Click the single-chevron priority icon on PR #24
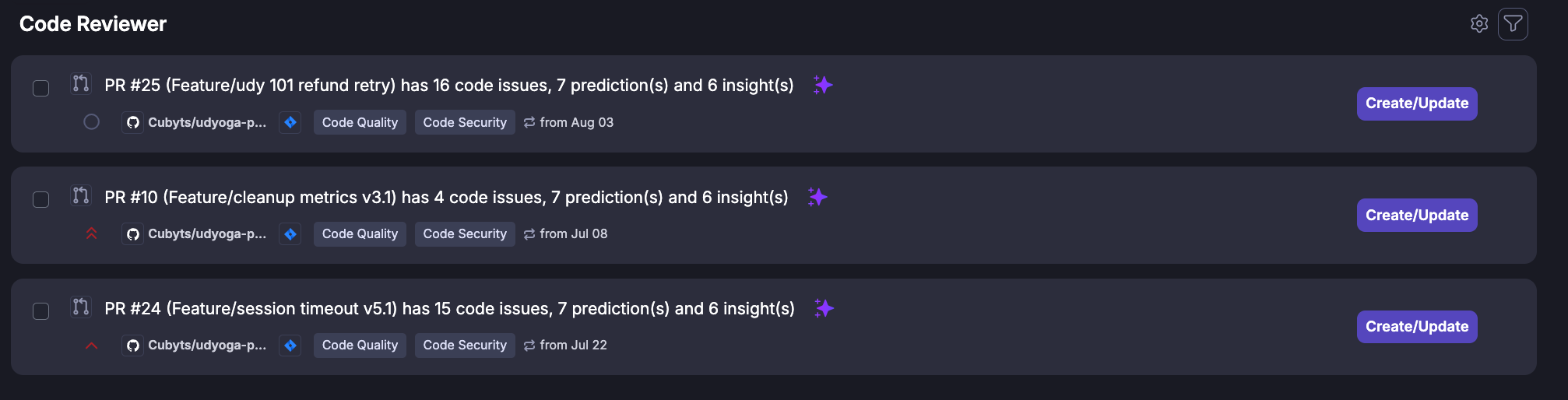Viewport: 1568px width, 400px height. pyautogui.click(x=91, y=346)
